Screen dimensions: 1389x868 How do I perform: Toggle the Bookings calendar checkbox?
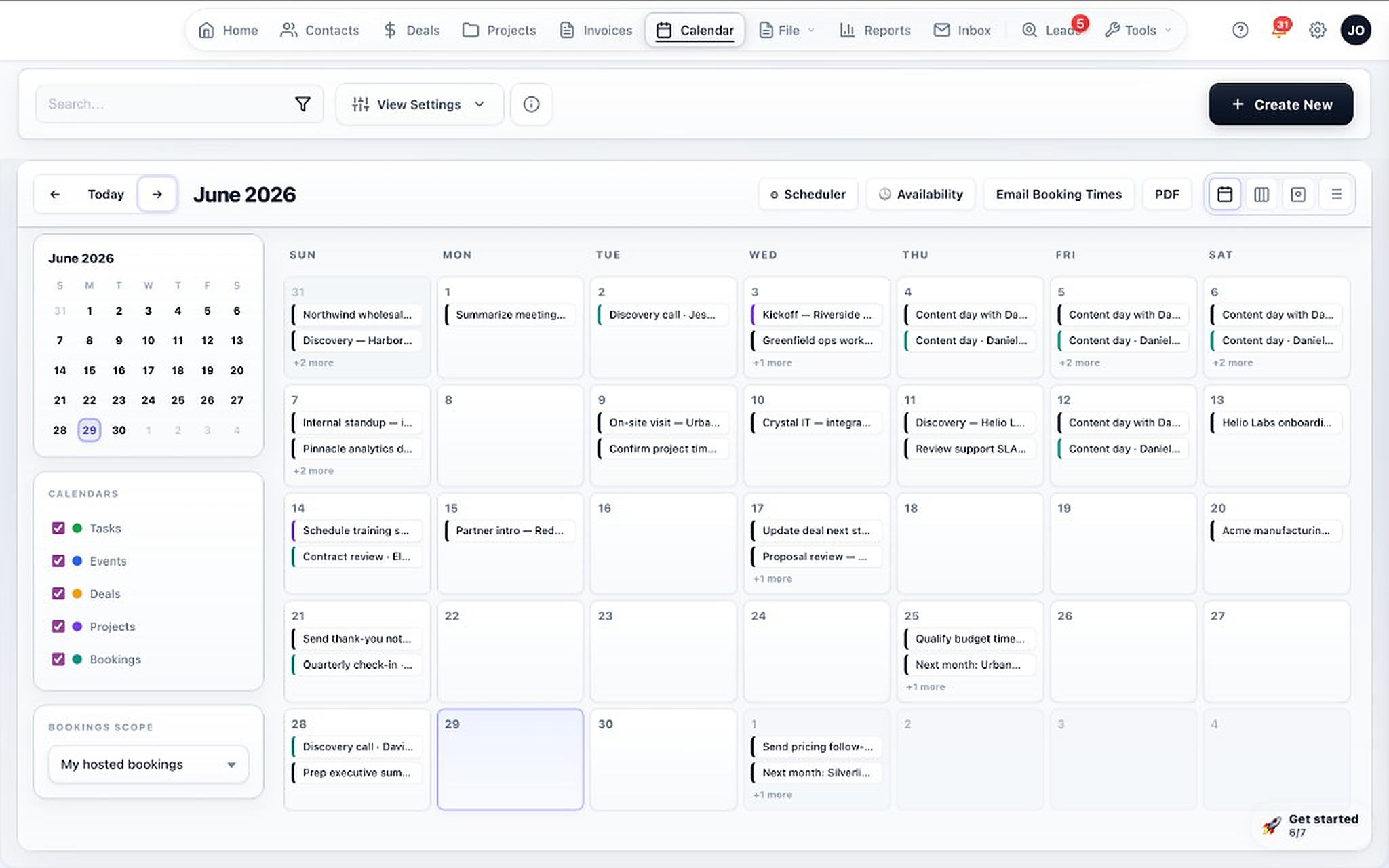[58, 659]
